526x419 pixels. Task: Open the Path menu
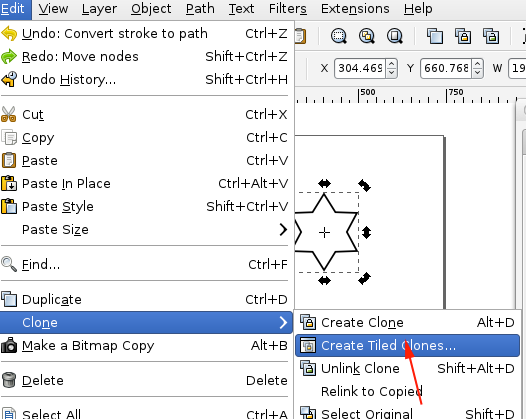[200, 9]
